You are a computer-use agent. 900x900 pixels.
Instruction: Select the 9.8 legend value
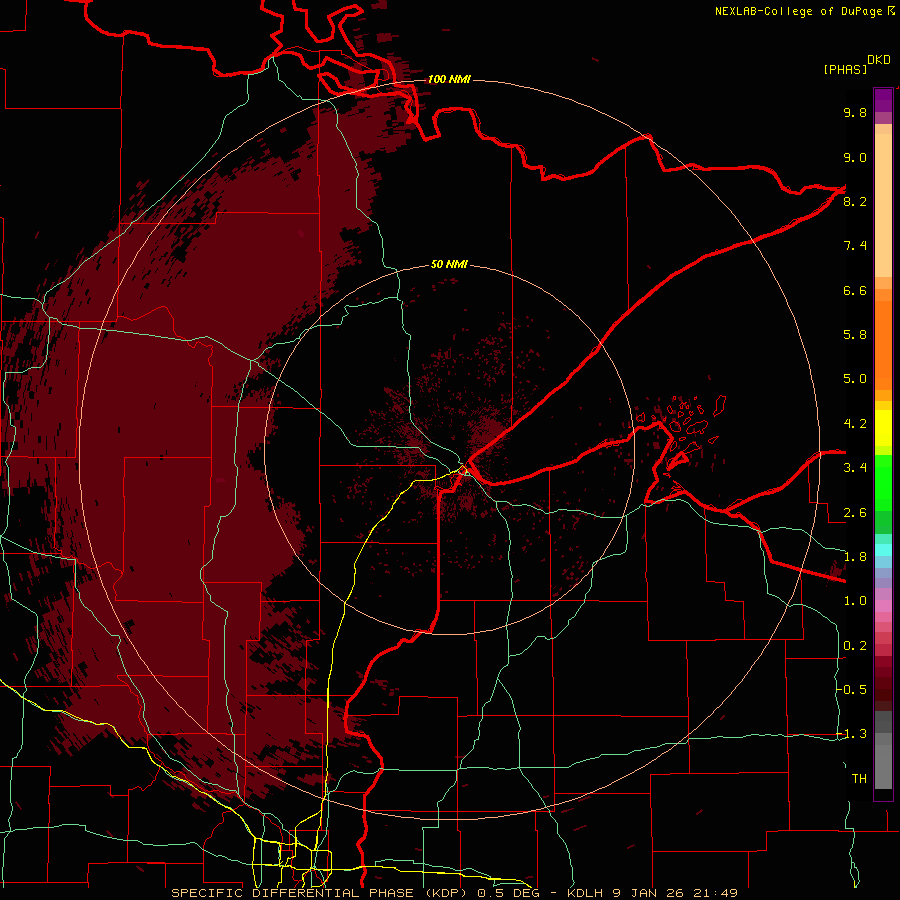point(855,112)
